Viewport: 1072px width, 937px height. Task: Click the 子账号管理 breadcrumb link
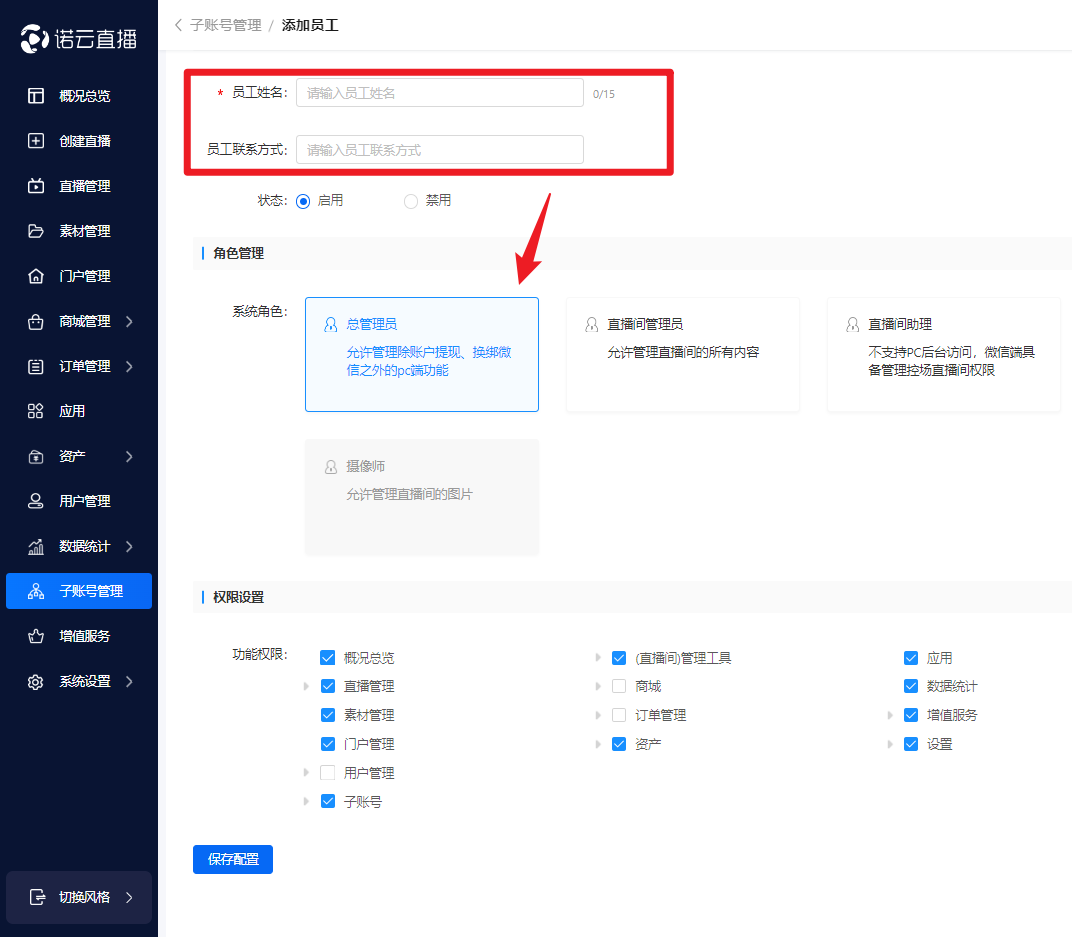point(225,25)
